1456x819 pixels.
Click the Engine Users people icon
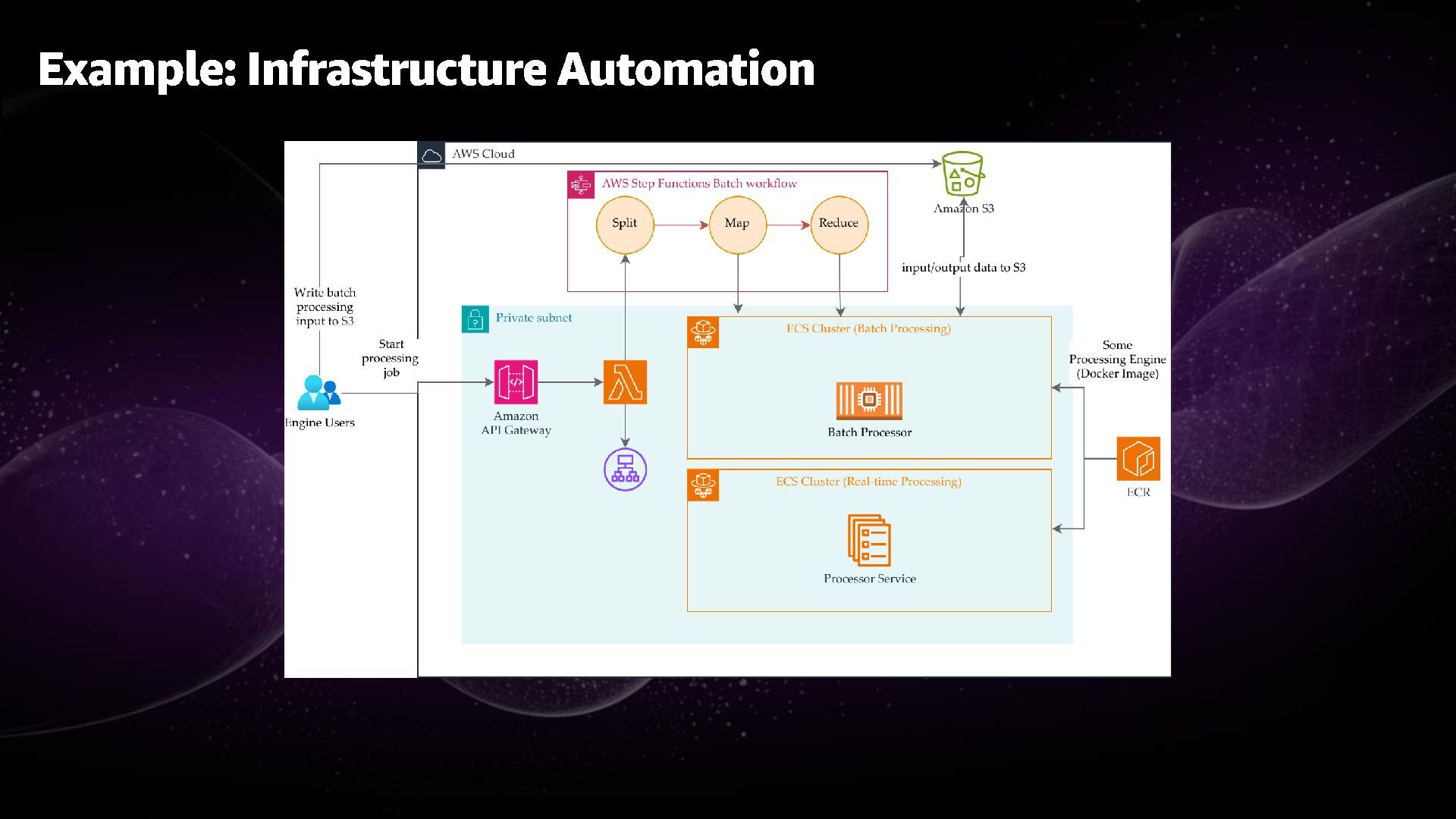(x=318, y=393)
